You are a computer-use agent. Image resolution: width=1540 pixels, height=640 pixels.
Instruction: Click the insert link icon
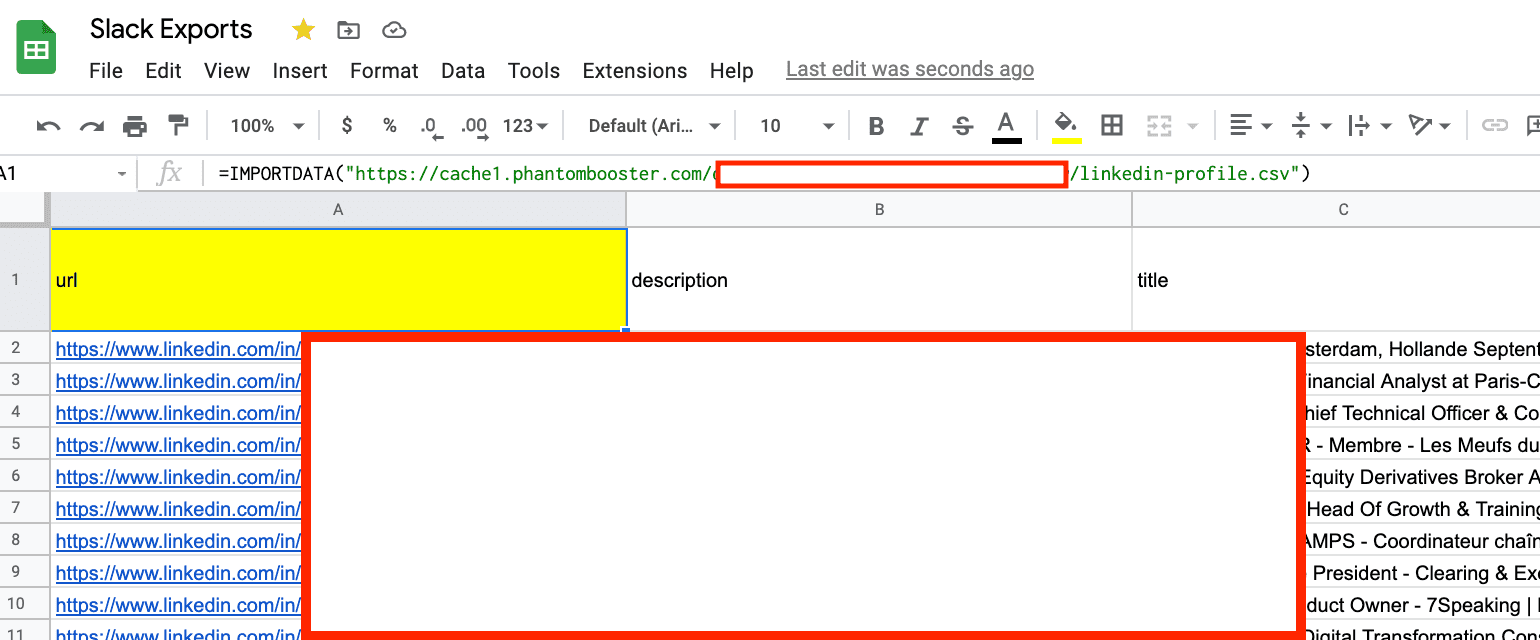click(x=1494, y=126)
